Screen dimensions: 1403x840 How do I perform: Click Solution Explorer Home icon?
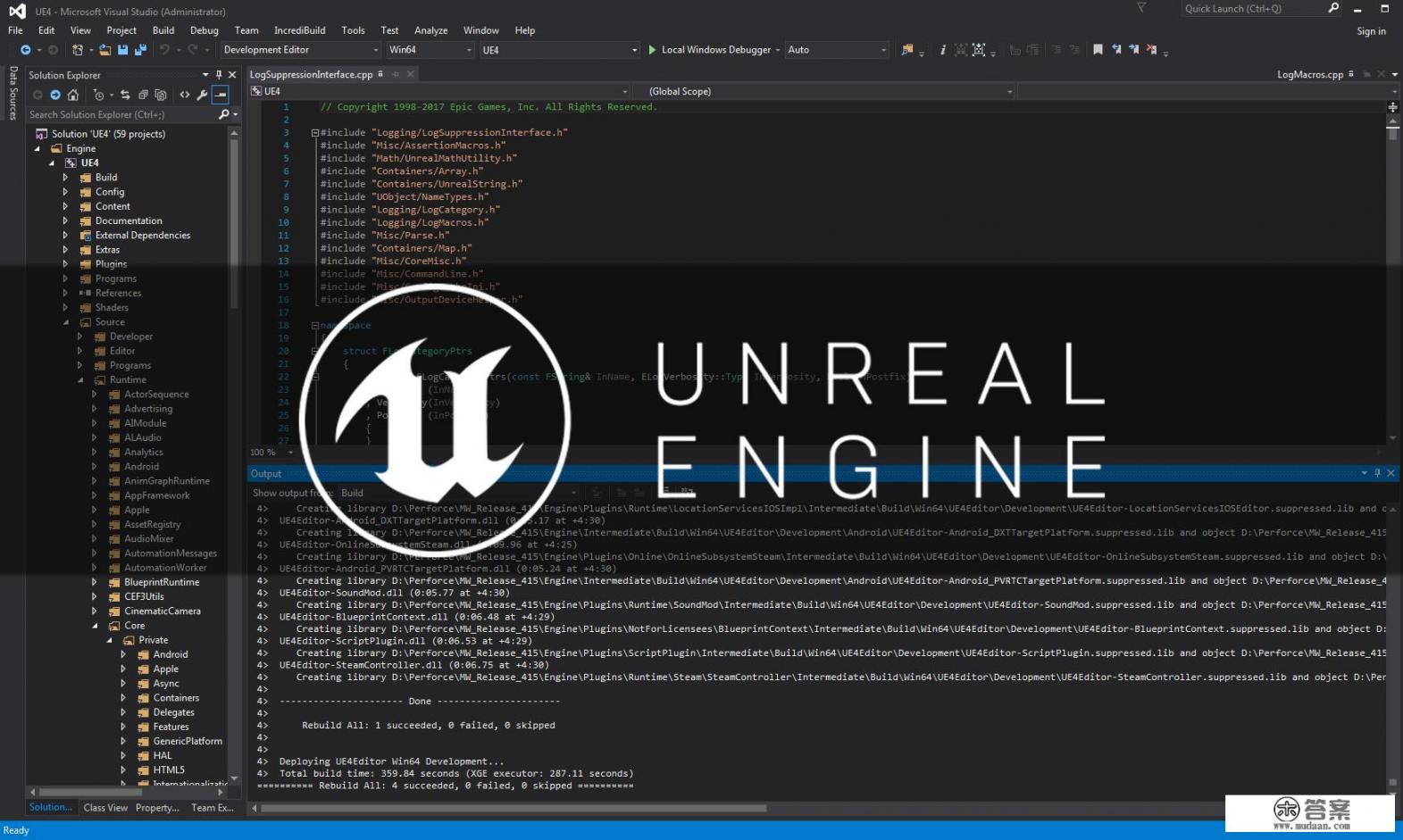(73, 95)
